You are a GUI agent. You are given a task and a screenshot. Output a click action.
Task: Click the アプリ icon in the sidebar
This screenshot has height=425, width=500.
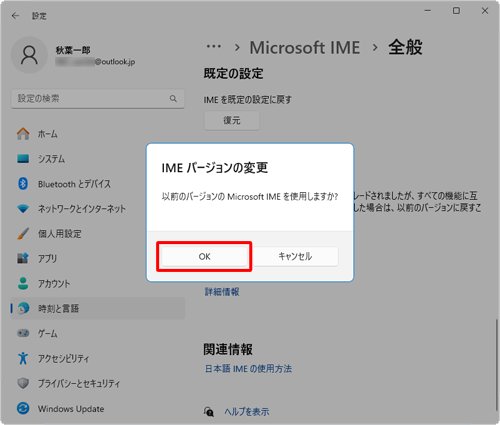(x=23, y=258)
